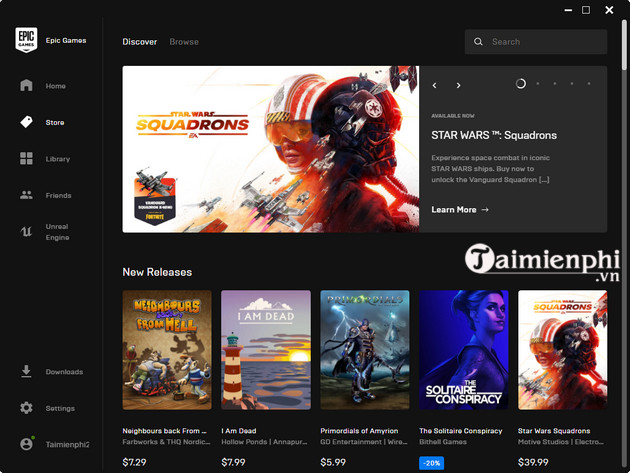Open Neighbours from Hell cover thumbnail
Viewport: 630px width, 473px height.
coord(167,350)
